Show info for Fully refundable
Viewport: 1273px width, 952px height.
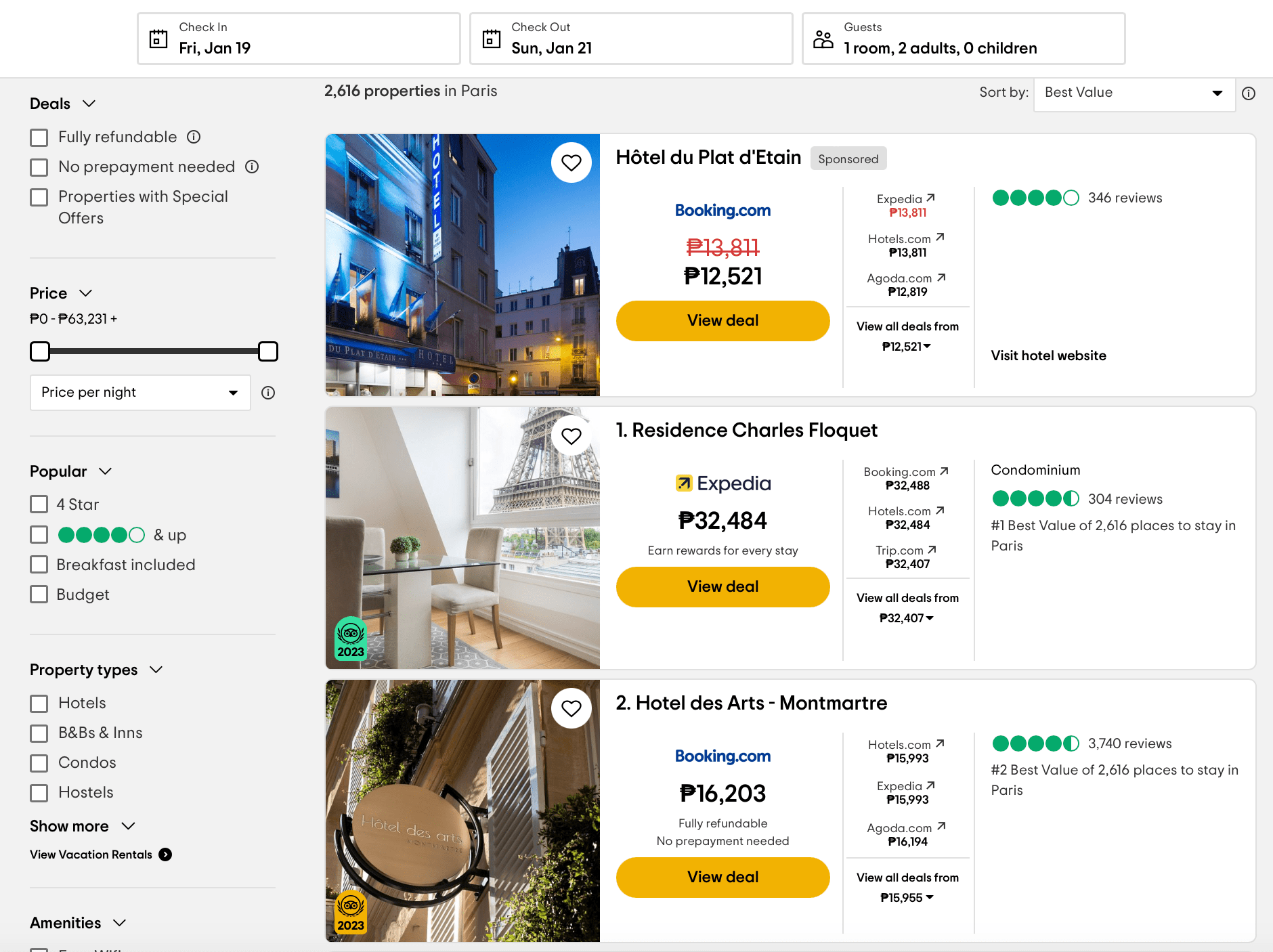(194, 137)
